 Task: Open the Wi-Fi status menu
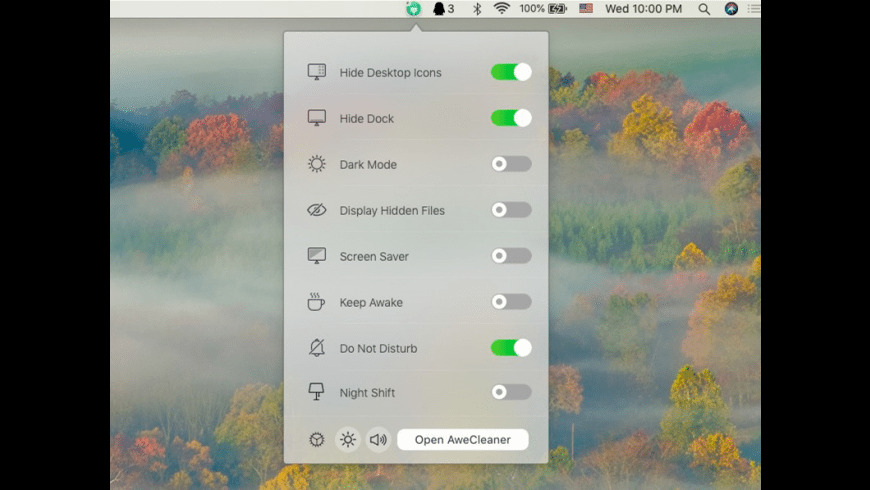tap(501, 9)
